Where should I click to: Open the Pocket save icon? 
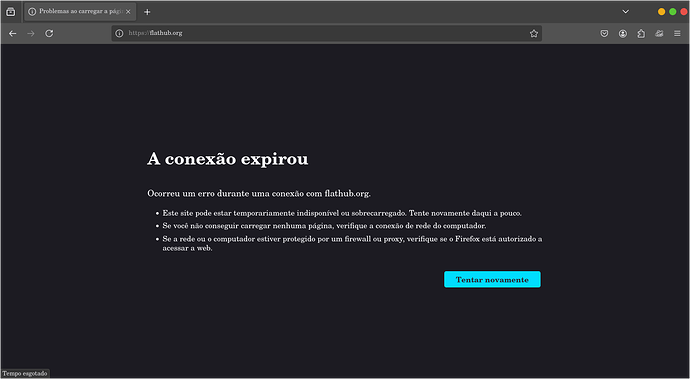point(604,33)
